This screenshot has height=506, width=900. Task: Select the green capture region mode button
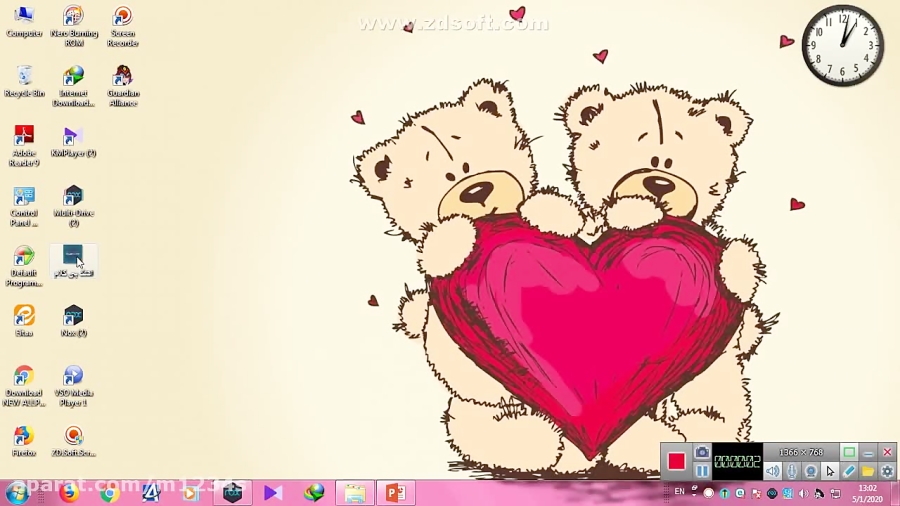click(849, 452)
